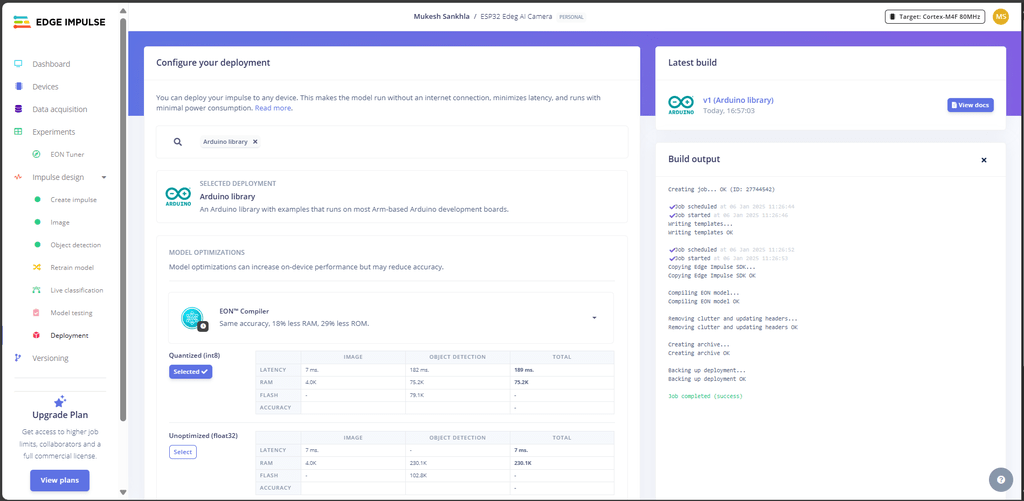1024x501 pixels.
Task: Click the sidebar scroll down arrow
Action: point(123,492)
